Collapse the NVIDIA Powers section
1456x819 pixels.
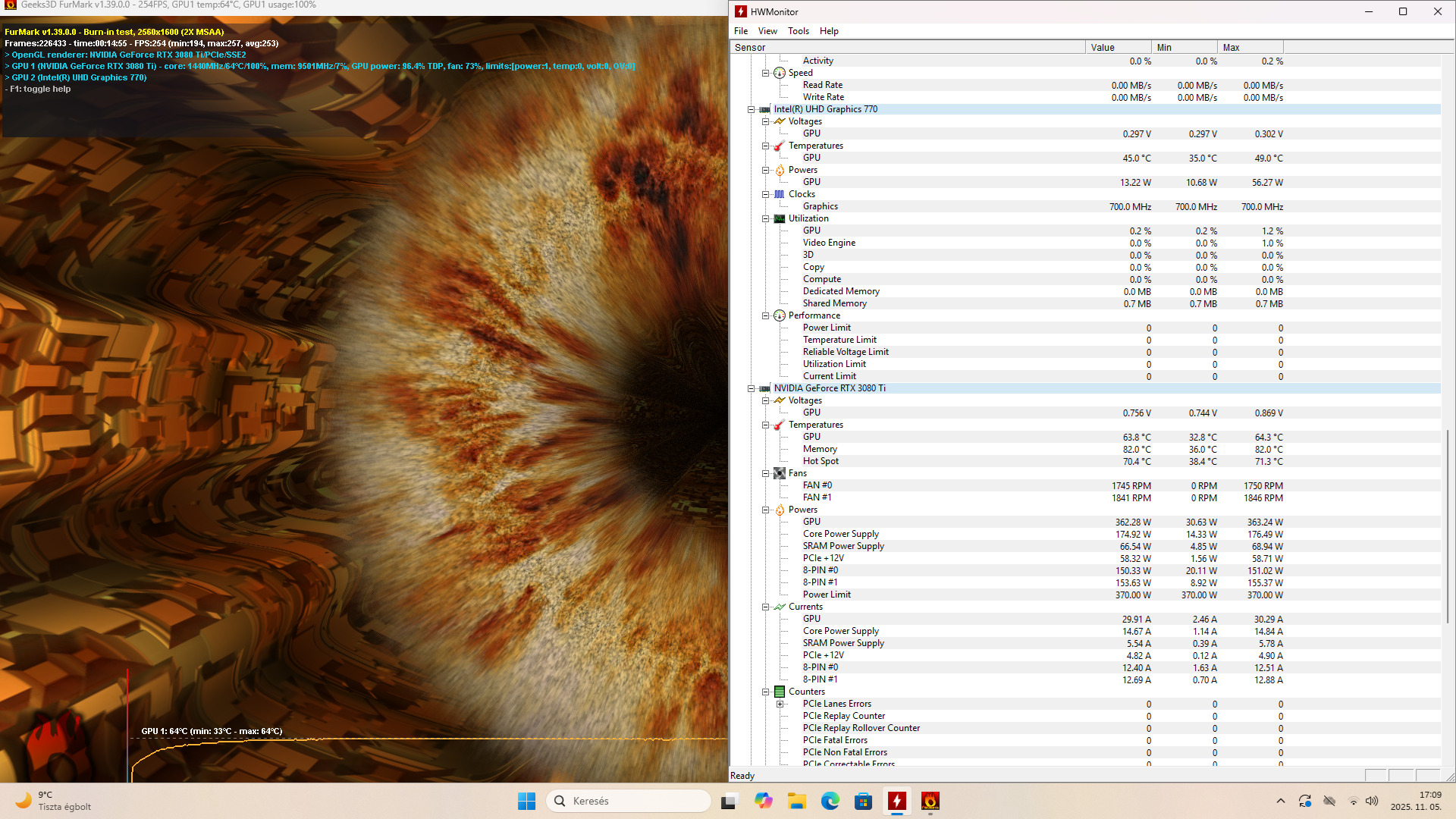coord(766,510)
